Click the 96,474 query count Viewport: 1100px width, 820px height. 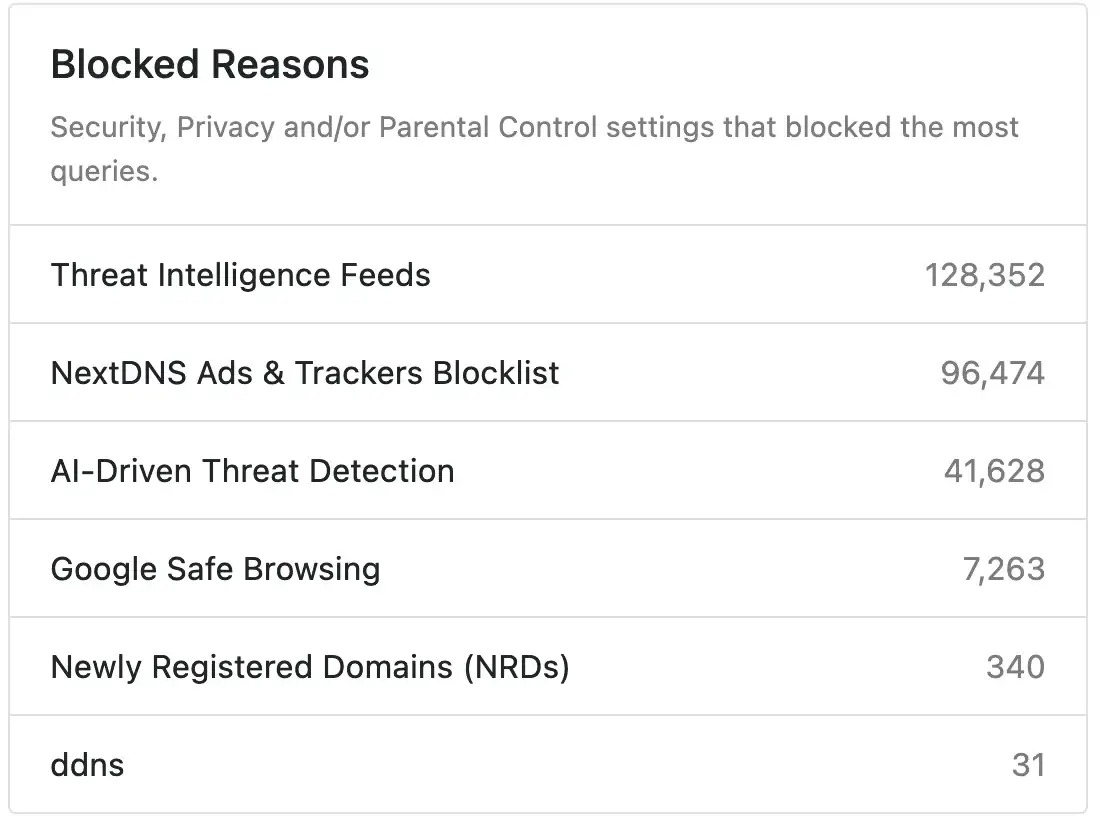coord(992,373)
